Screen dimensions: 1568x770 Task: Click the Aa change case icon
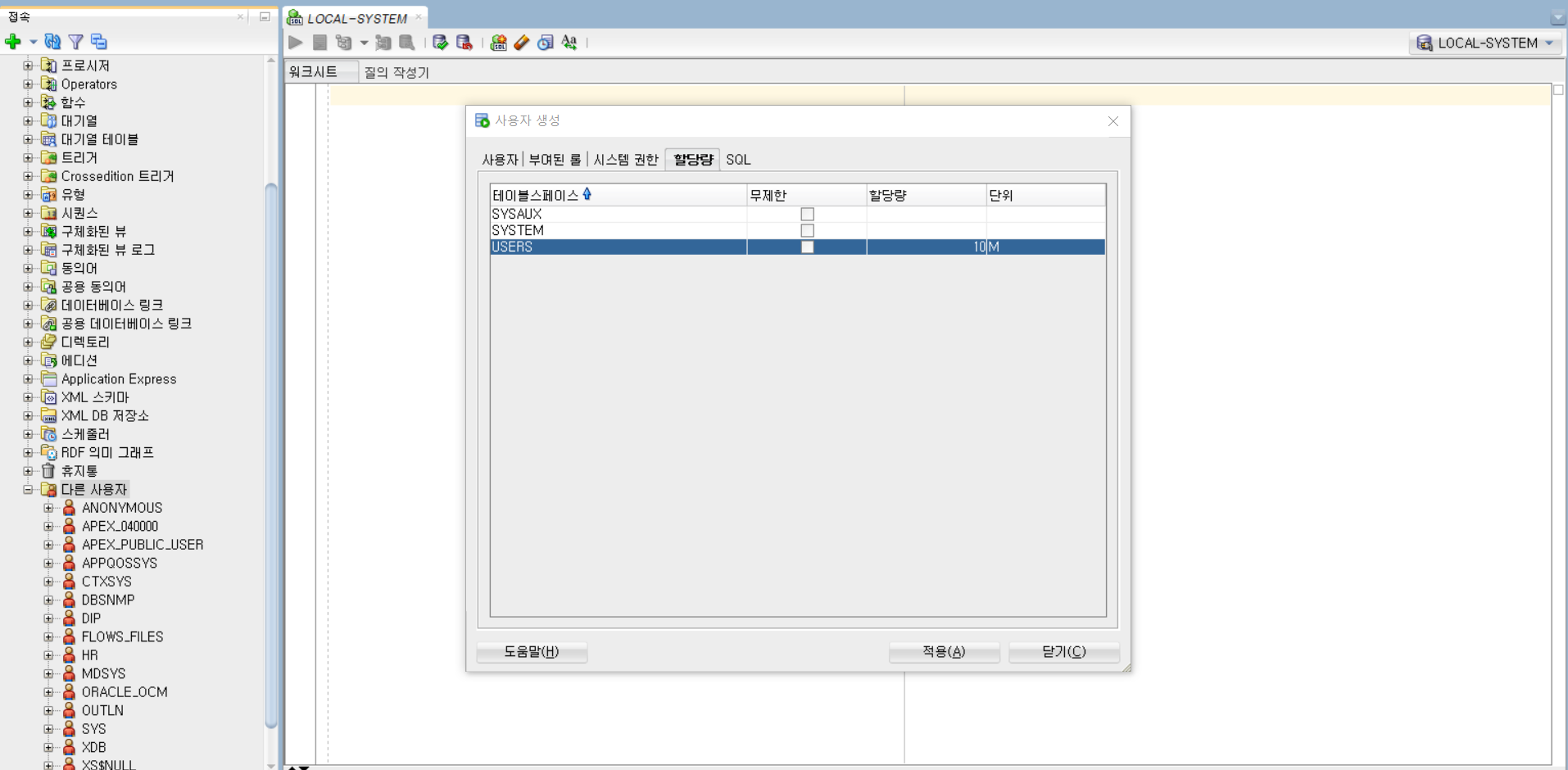click(x=569, y=43)
